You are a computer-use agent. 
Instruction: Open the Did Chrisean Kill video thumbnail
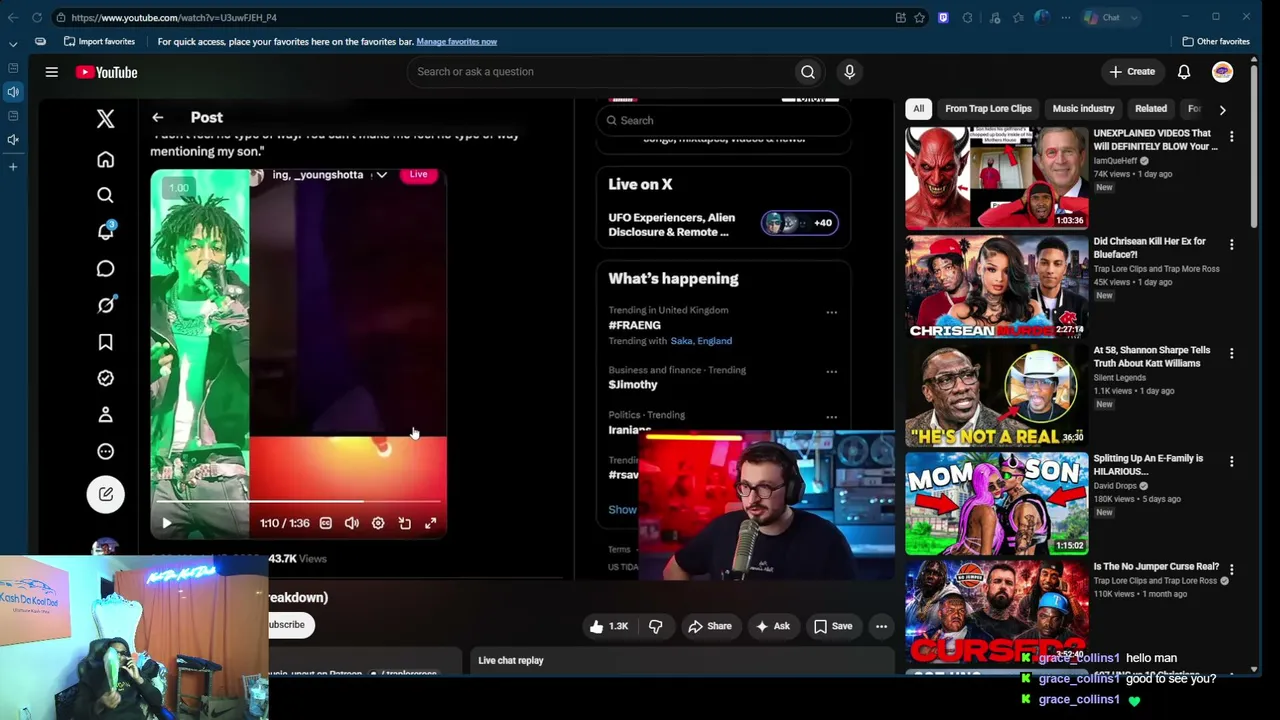996,287
